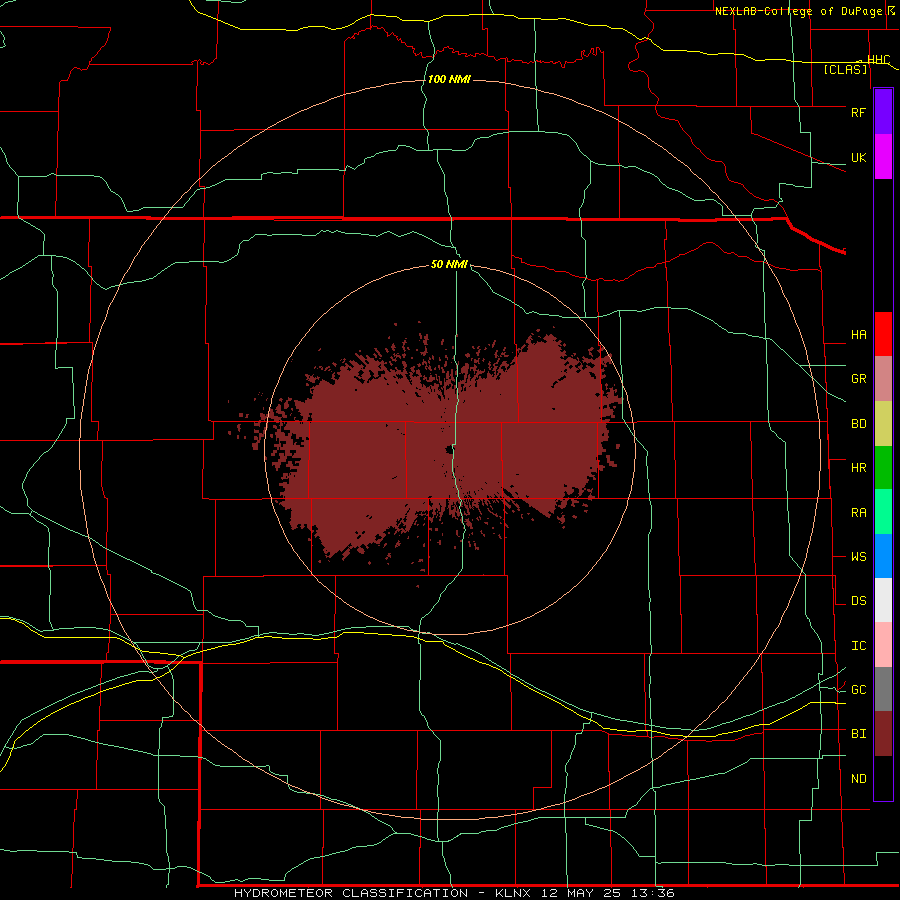Click the HA legend label
This screenshot has height=900, width=900.
(x=859, y=334)
